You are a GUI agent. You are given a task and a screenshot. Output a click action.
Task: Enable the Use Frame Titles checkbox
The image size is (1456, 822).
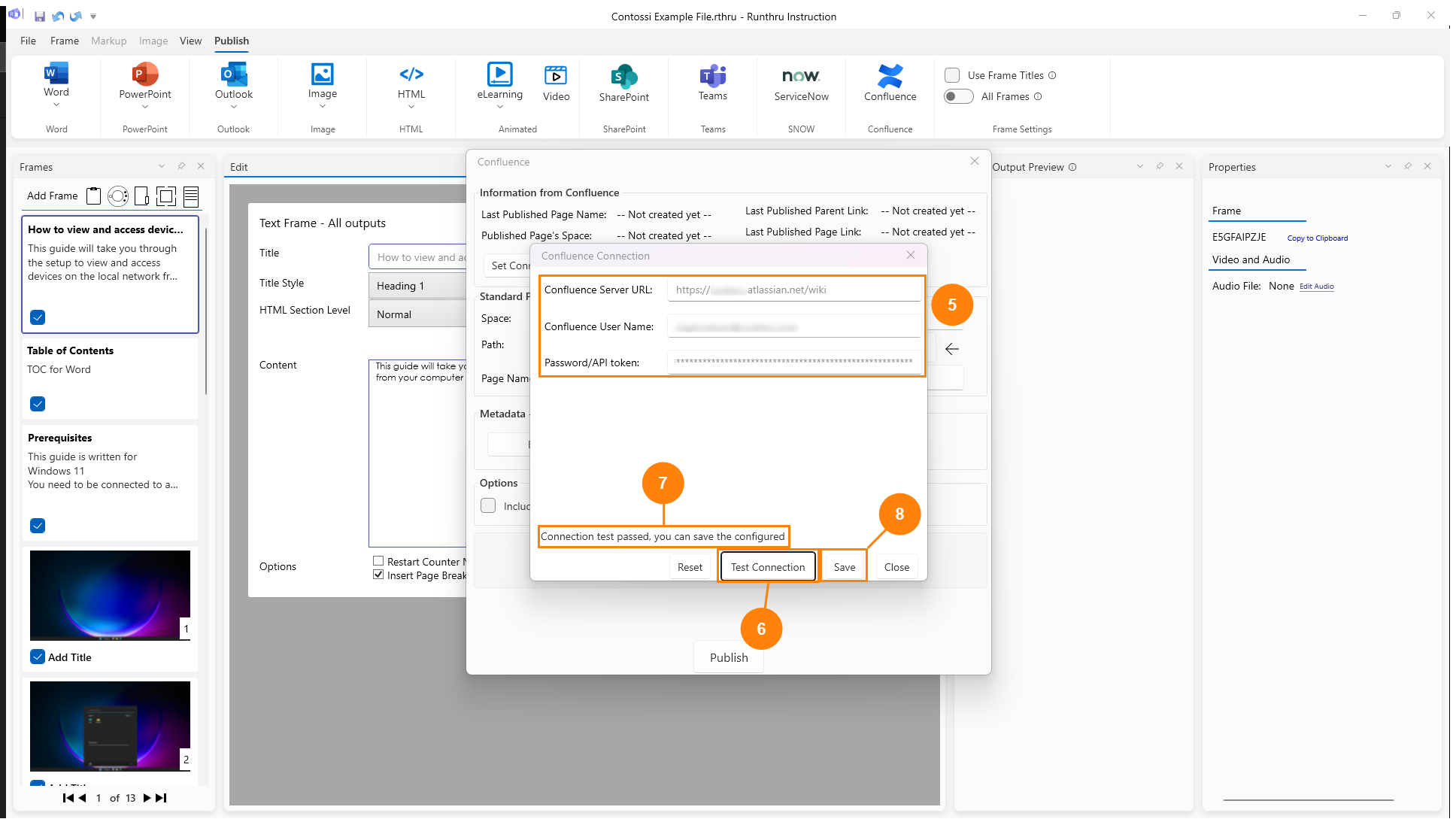coord(952,75)
